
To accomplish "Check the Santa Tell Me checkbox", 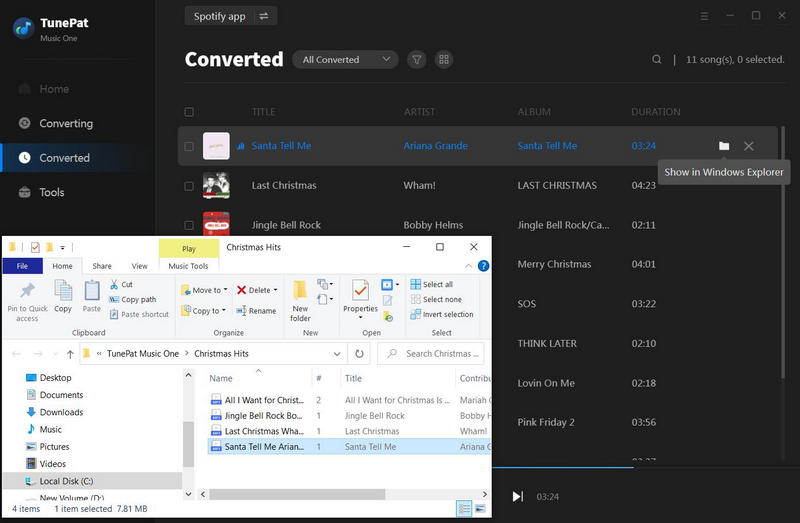I will pos(190,146).
